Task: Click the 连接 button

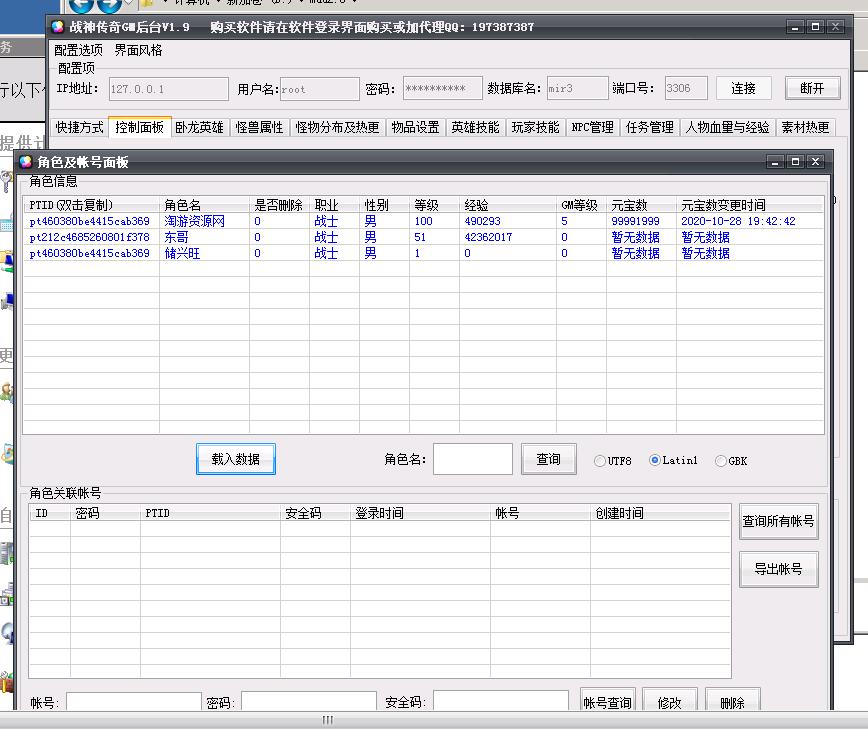Action: (x=743, y=88)
